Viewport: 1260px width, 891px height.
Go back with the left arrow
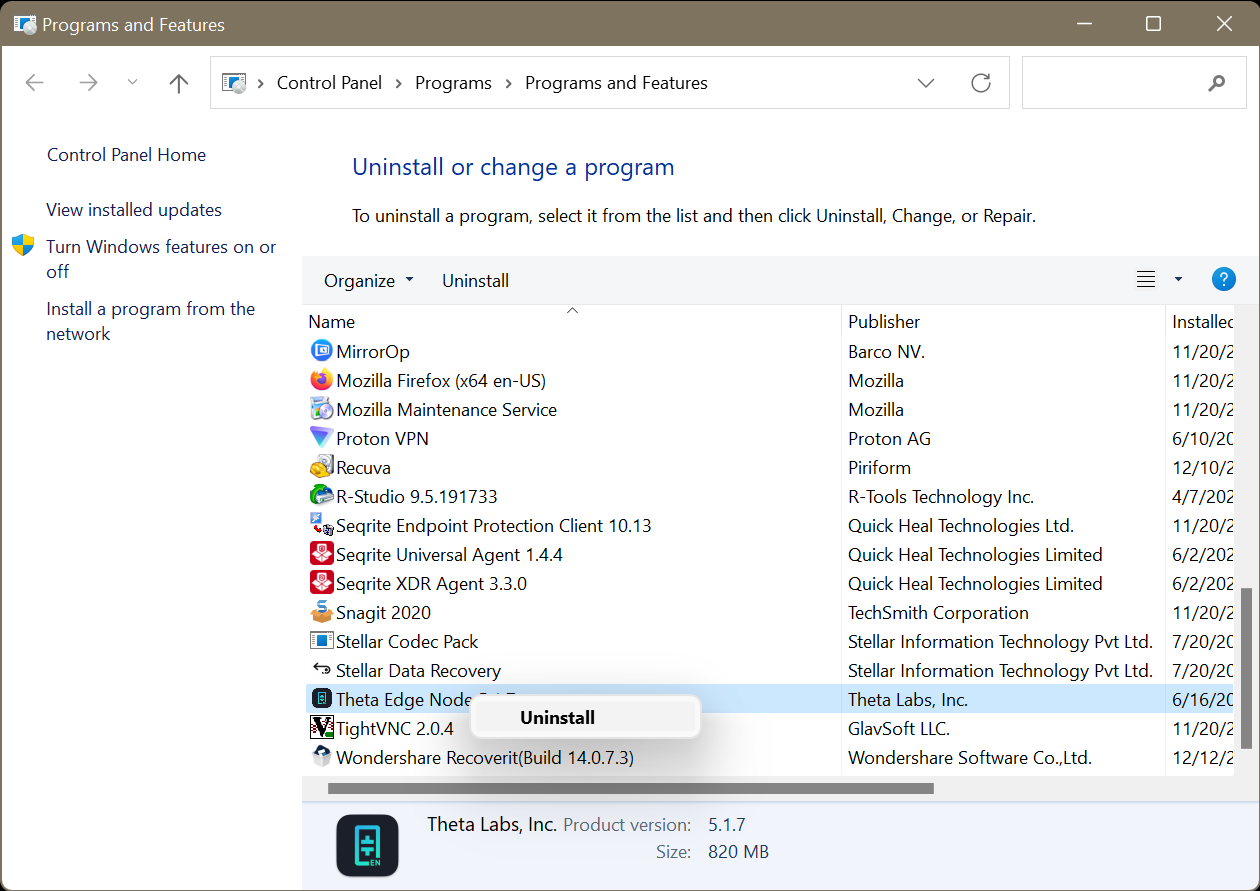coord(35,83)
